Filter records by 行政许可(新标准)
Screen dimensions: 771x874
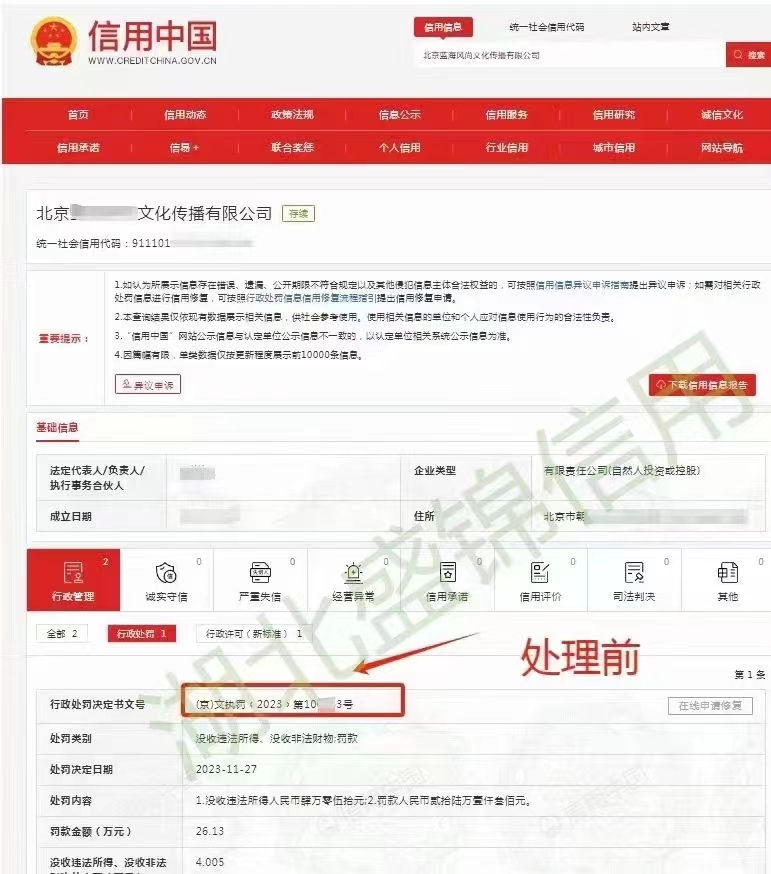click(253, 634)
